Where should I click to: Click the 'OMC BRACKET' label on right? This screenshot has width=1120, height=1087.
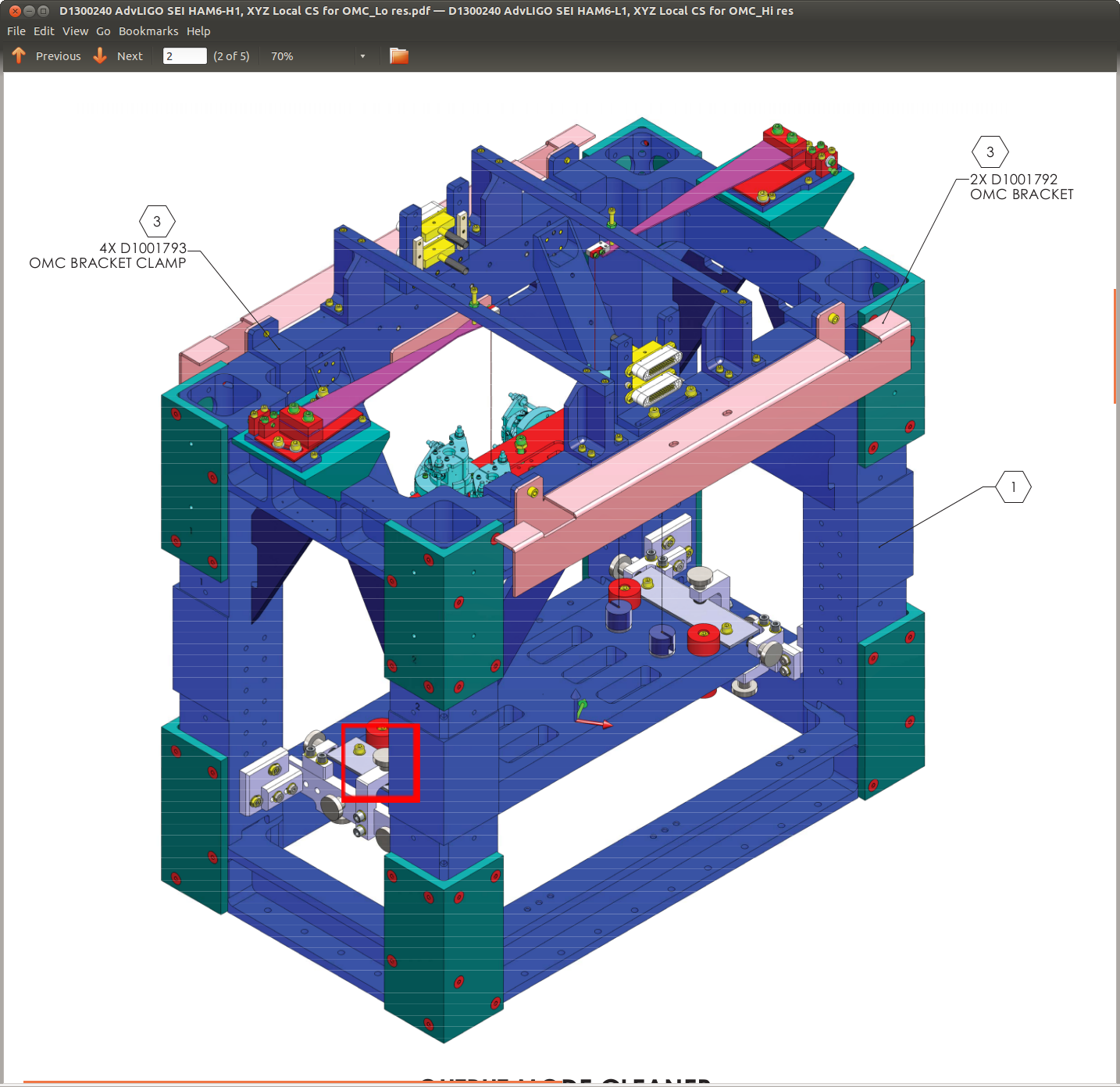pos(1022,194)
